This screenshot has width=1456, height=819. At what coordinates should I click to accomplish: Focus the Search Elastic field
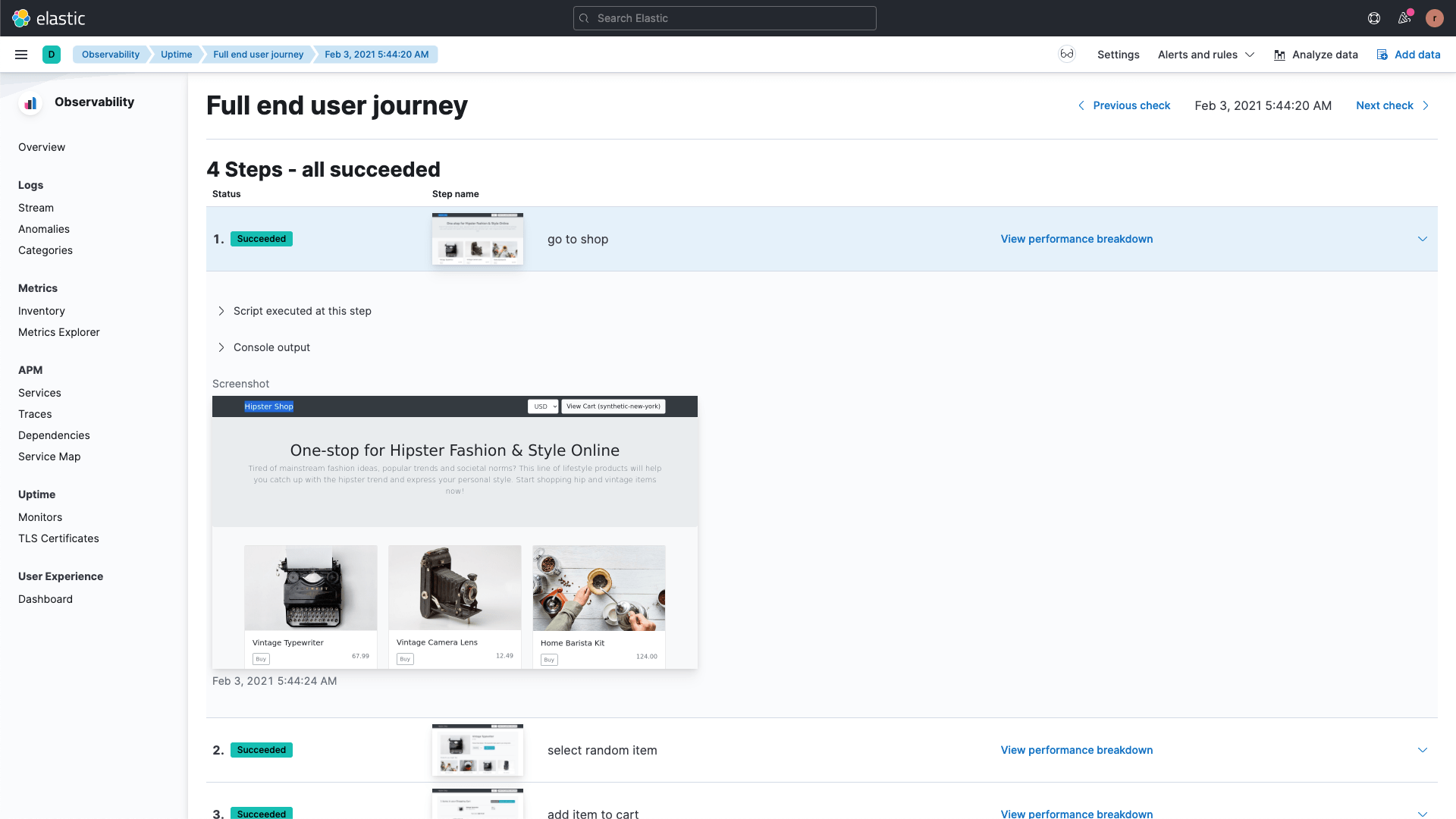tap(725, 18)
